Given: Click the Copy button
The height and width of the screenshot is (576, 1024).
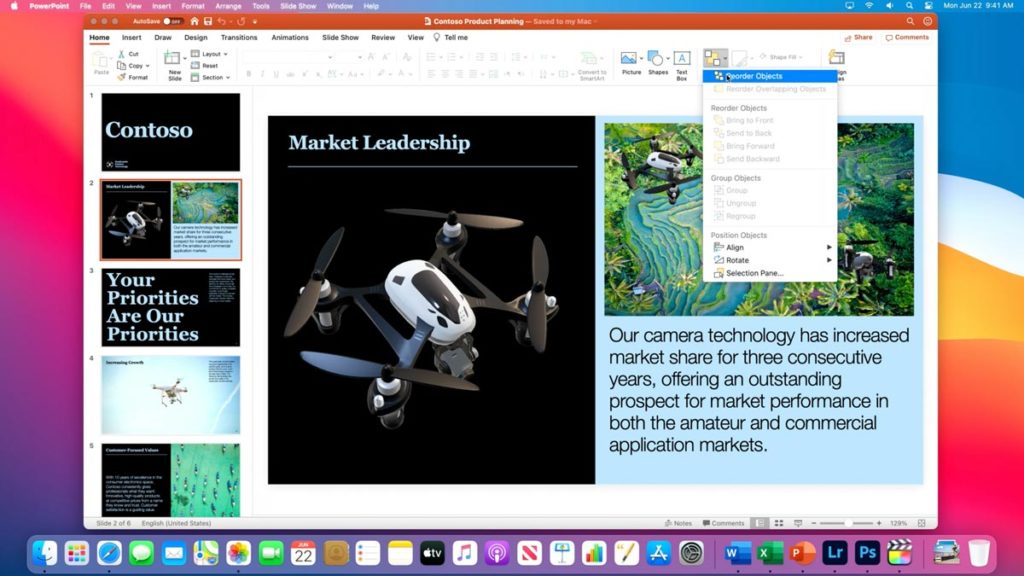Looking at the screenshot, I should [x=130, y=65].
